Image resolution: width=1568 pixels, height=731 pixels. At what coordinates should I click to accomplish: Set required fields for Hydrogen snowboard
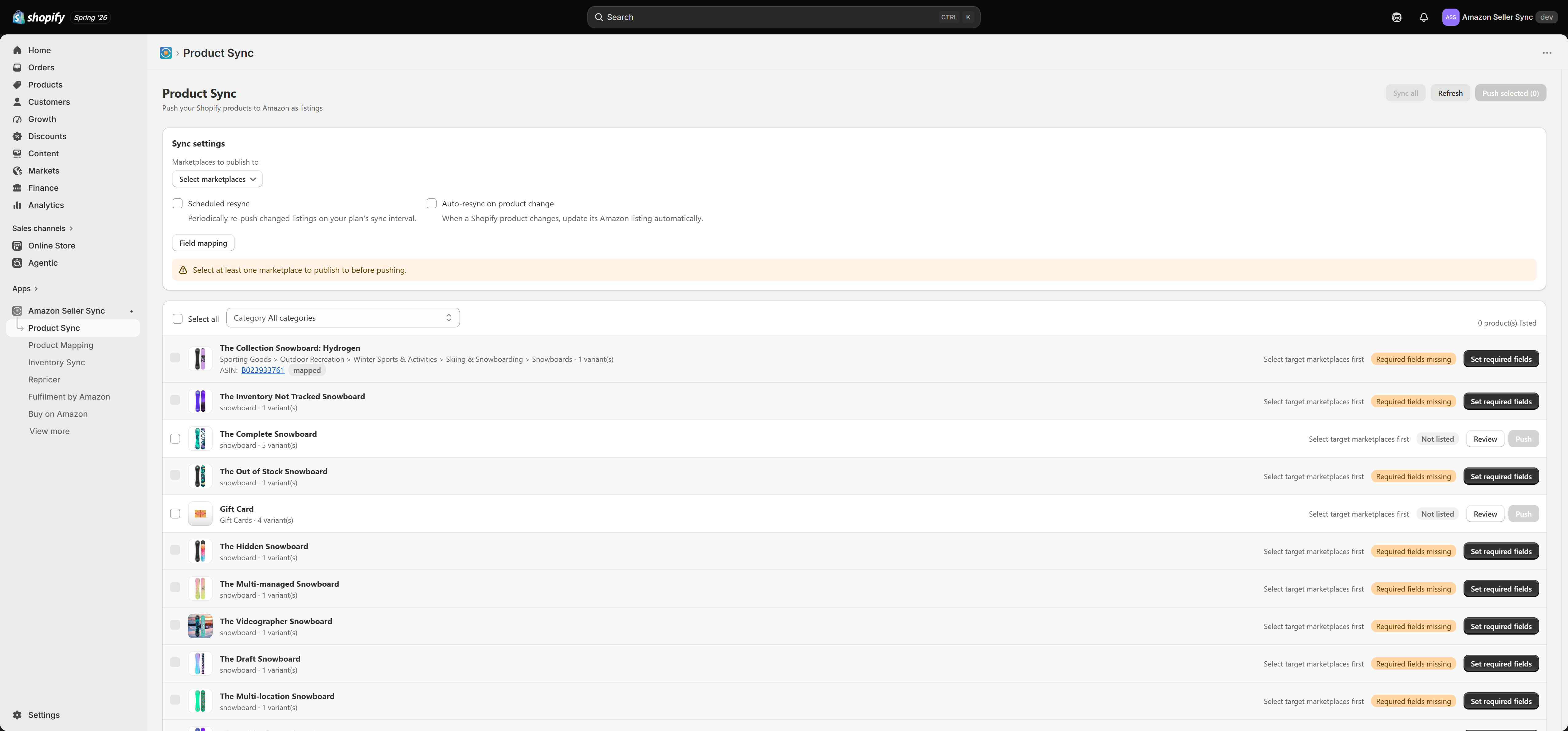coord(1501,359)
